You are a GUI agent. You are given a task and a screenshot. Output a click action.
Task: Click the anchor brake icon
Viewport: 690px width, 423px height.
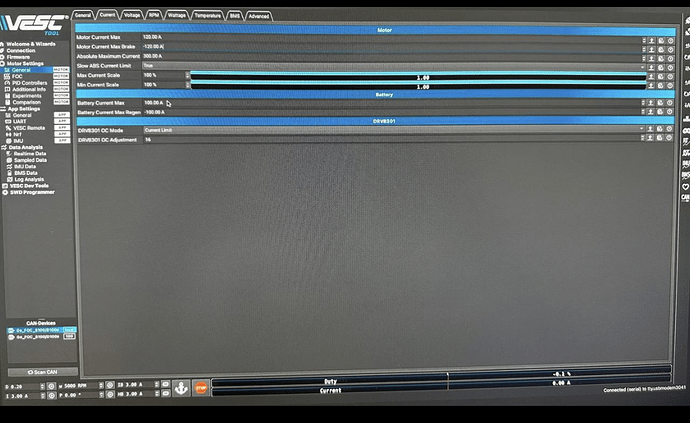point(181,388)
